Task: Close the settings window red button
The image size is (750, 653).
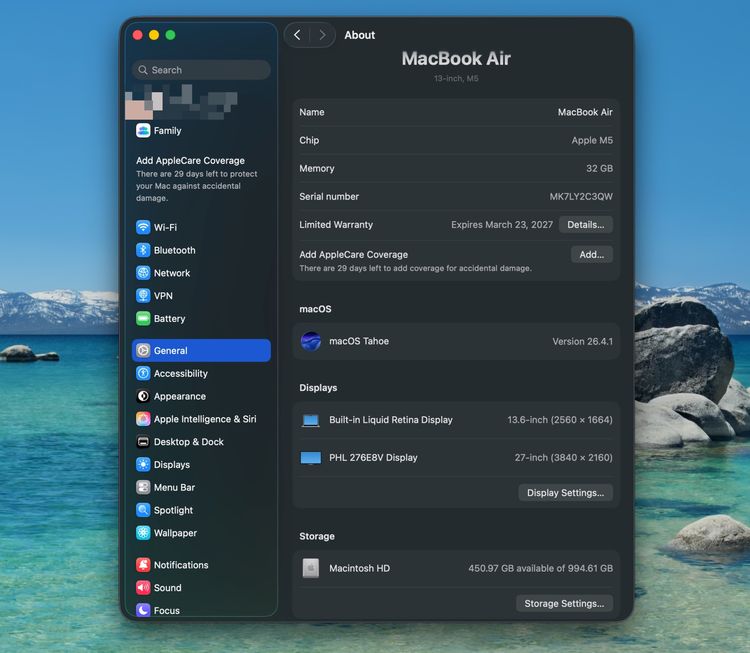Action: tap(138, 35)
